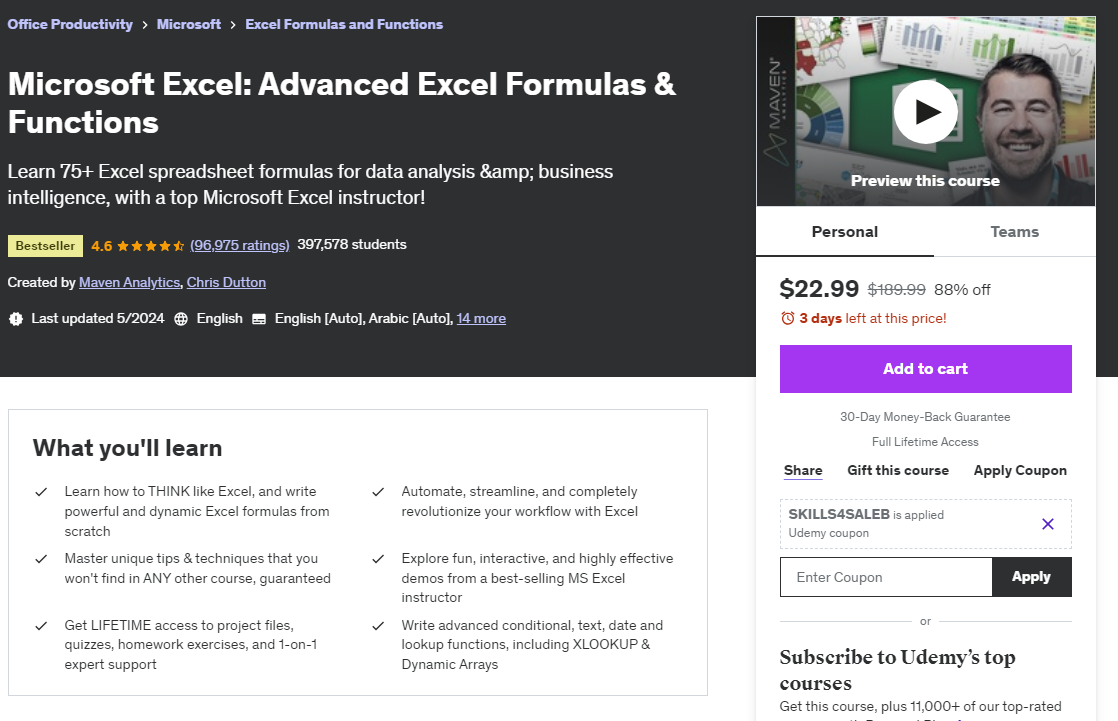This screenshot has height=721, width=1118.
Task: Expand the 14 more subtitle languages
Action: (481, 318)
